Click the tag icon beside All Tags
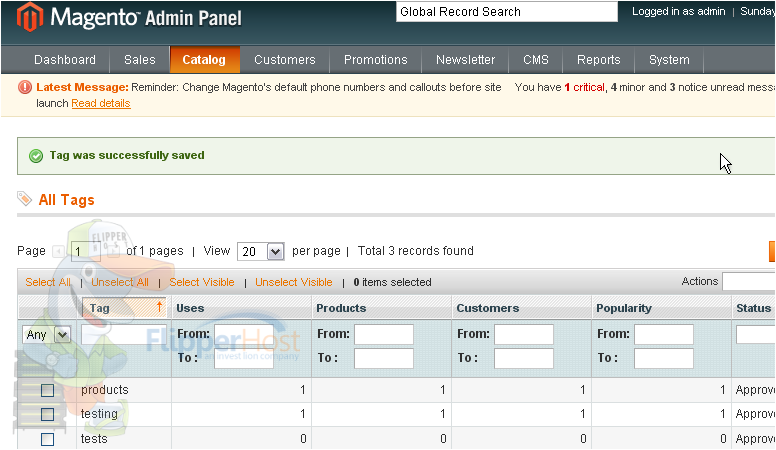 [24, 199]
